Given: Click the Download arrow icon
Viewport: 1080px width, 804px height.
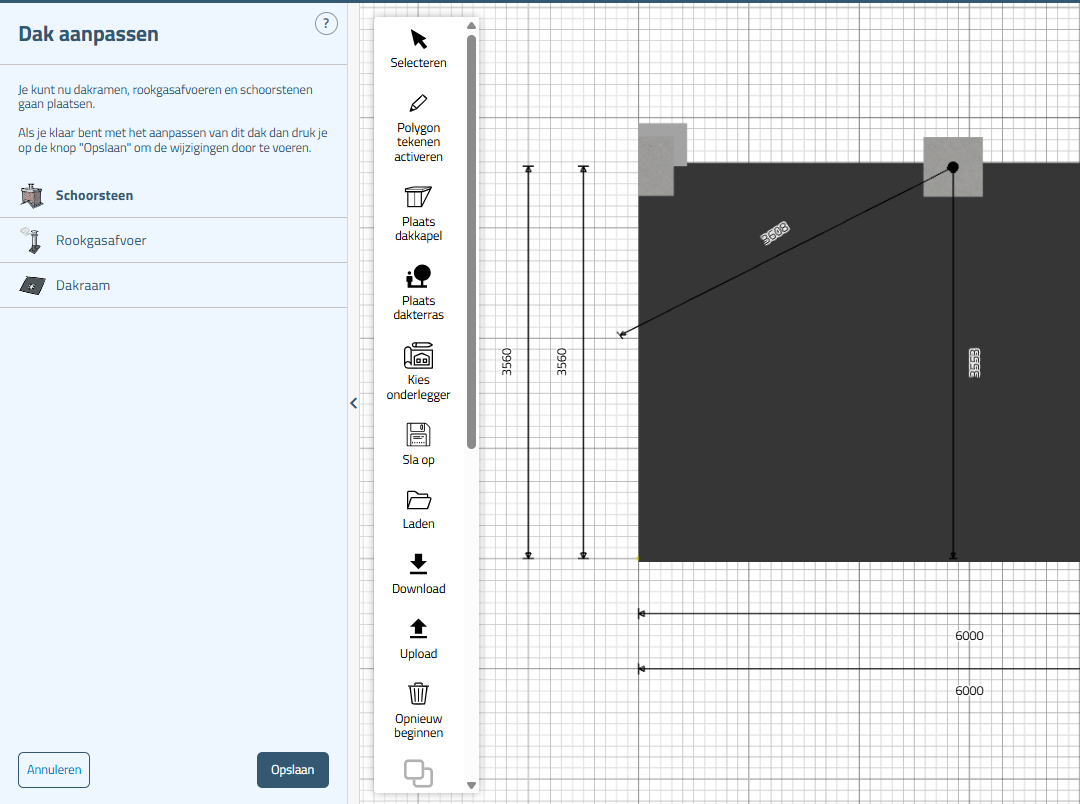Looking at the screenshot, I should pos(418,564).
